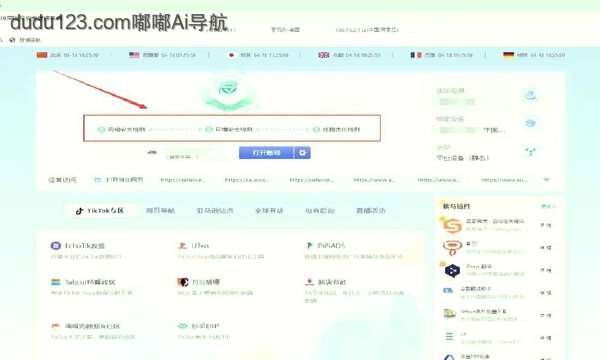Click the last shield check item in red box

336,130
